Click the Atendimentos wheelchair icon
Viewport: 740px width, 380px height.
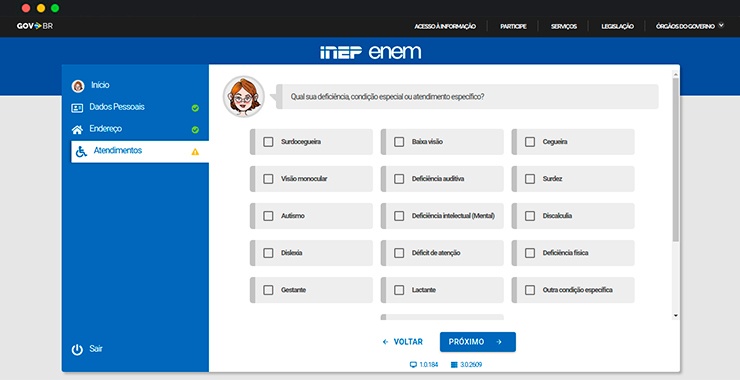81,152
